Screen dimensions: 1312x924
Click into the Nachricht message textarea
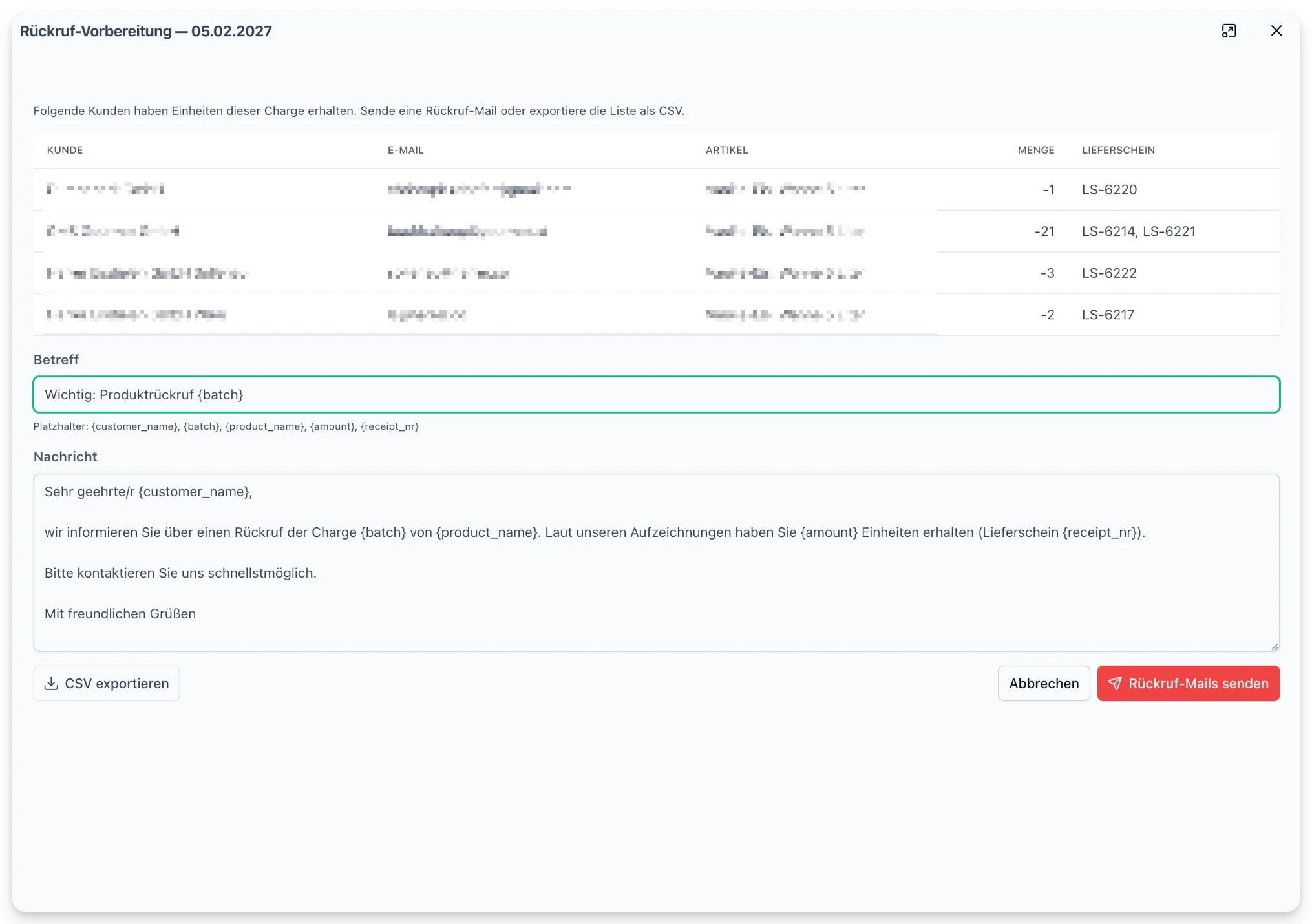657,562
